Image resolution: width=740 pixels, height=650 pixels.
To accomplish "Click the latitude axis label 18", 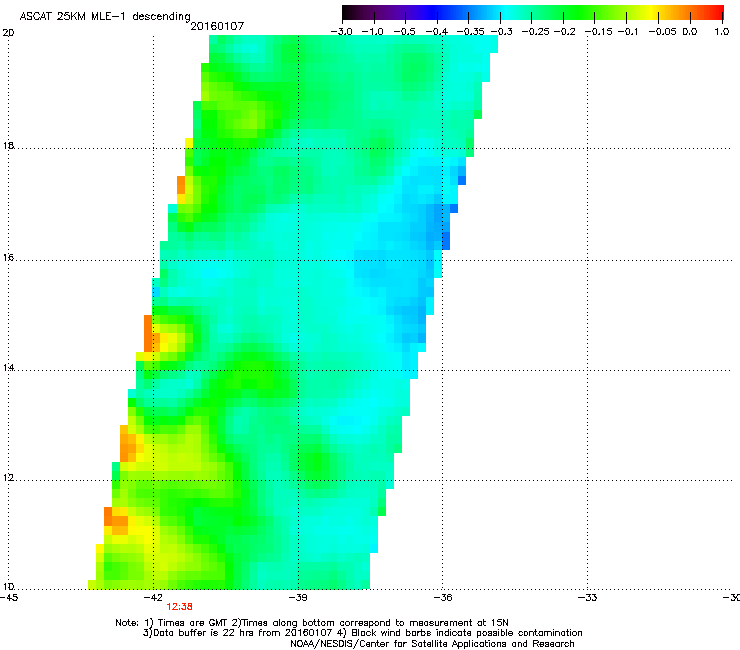I will pos(8,146).
